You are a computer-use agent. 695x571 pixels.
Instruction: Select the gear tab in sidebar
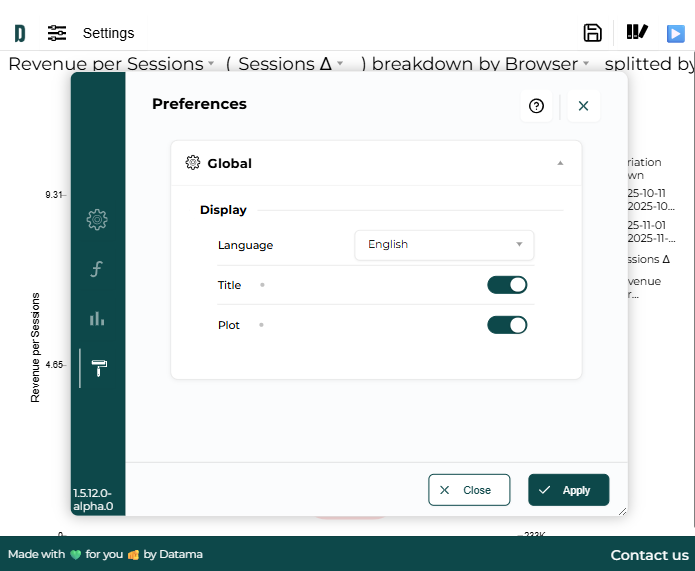pos(97,220)
